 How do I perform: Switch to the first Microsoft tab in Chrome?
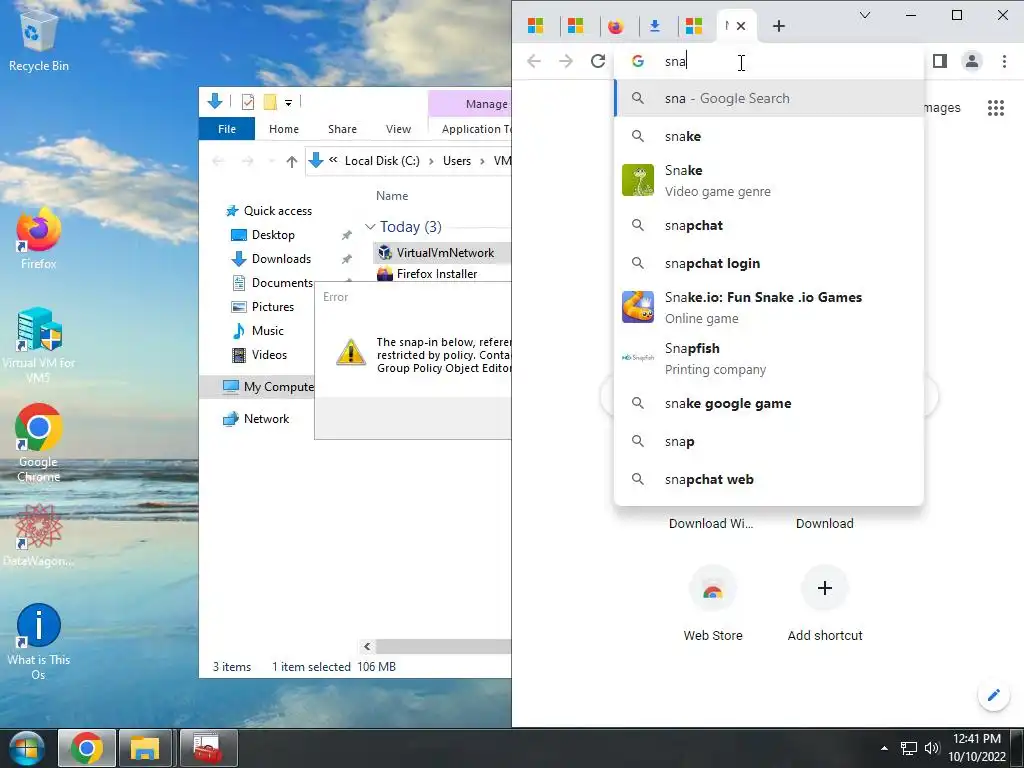click(x=536, y=26)
